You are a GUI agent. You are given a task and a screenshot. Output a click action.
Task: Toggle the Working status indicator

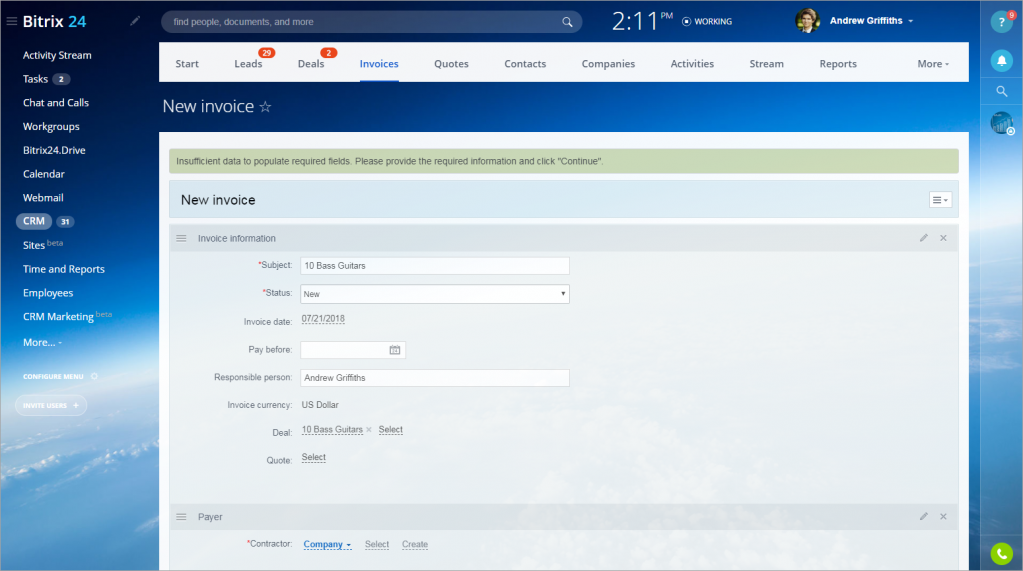coord(707,22)
